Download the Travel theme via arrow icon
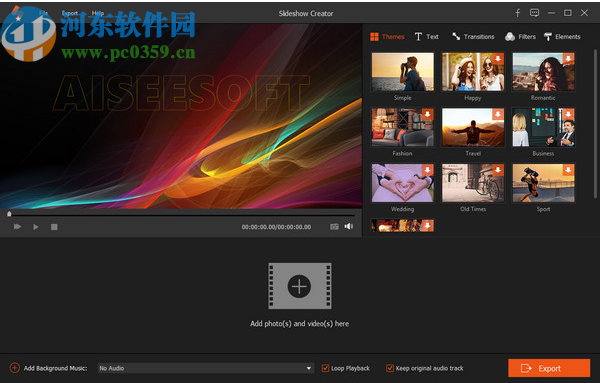Viewport: 601px width, 383px height. click(498, 114)
